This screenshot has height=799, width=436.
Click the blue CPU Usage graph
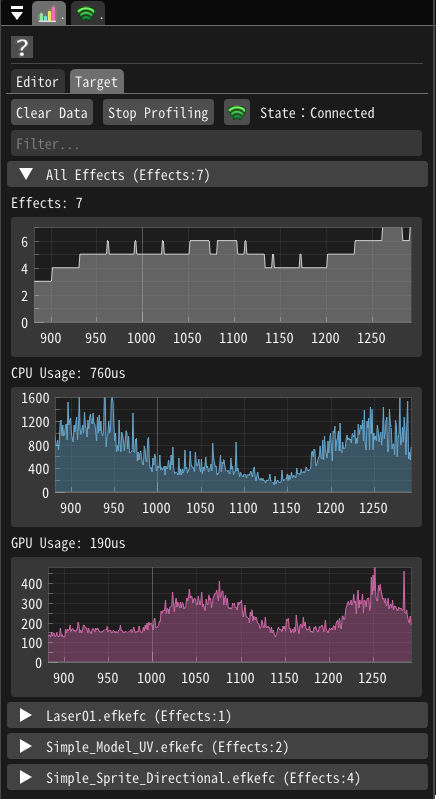pos(216,457)
